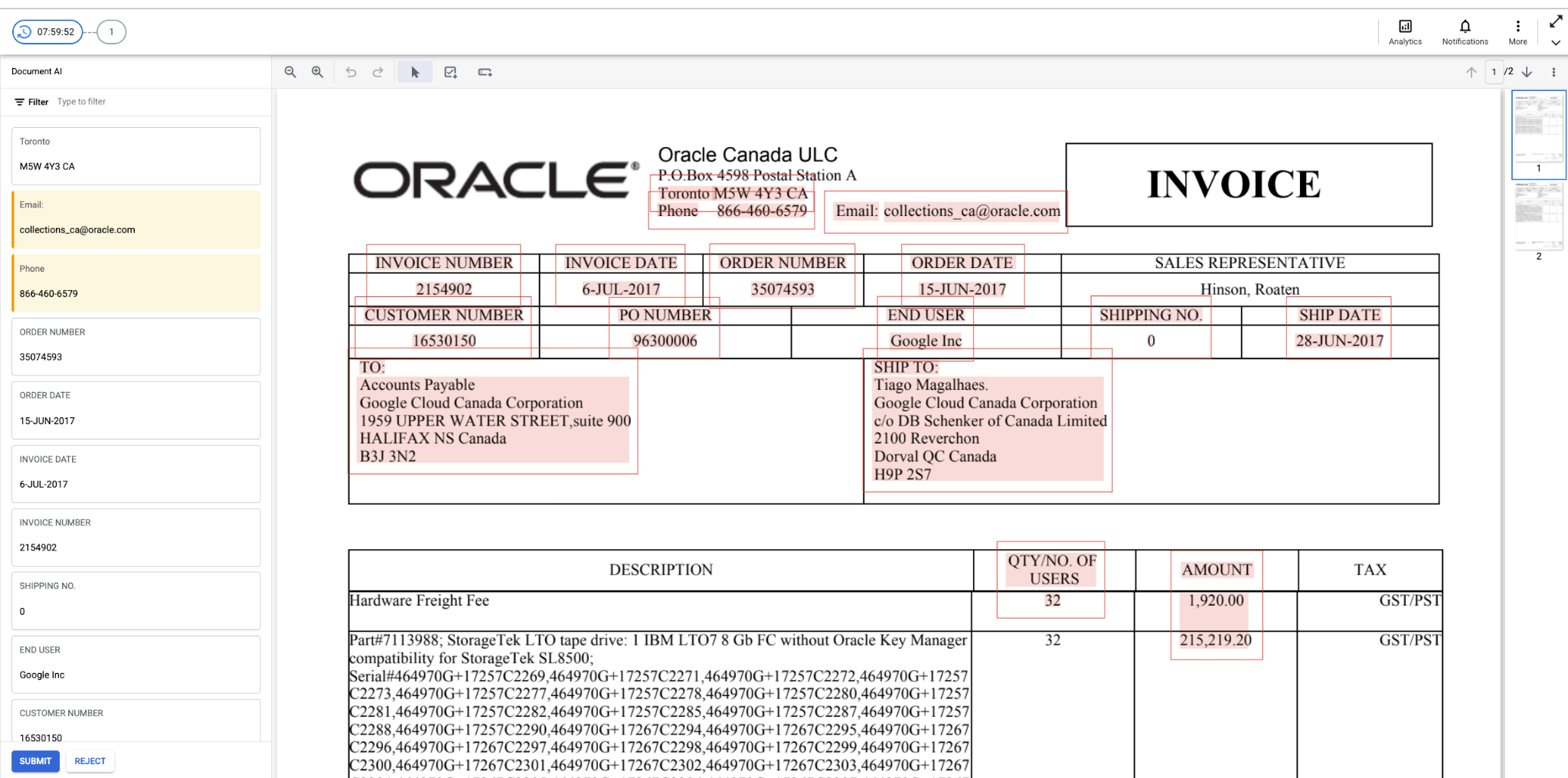1568x778 pixels.
Task: Click the Oracle logo on the invoice
Action: pos(496,180)
